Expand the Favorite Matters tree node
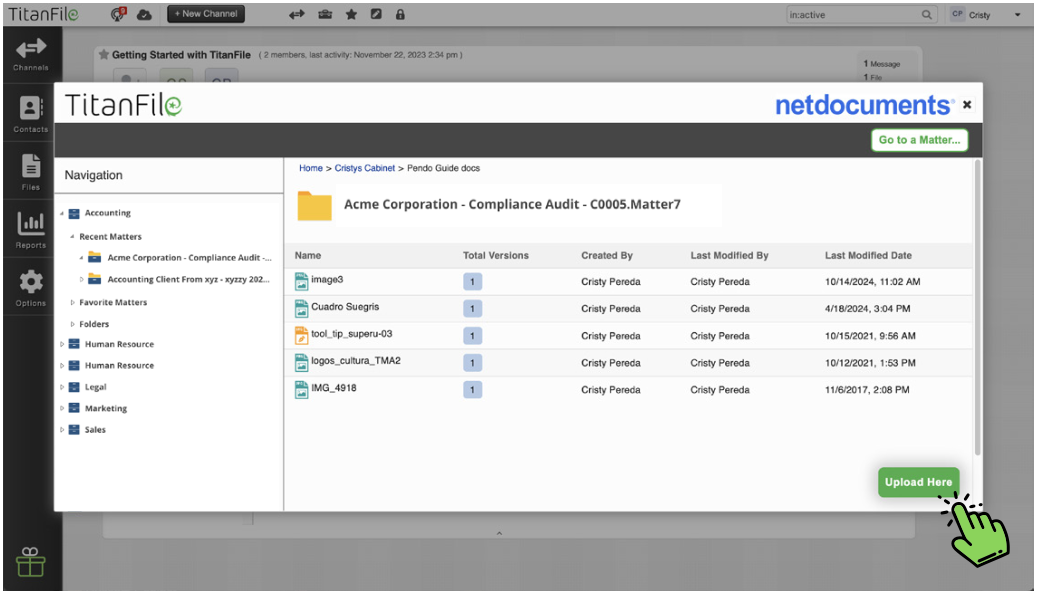Viewport: 1038px width, 594px height. (x=73, y=303)
